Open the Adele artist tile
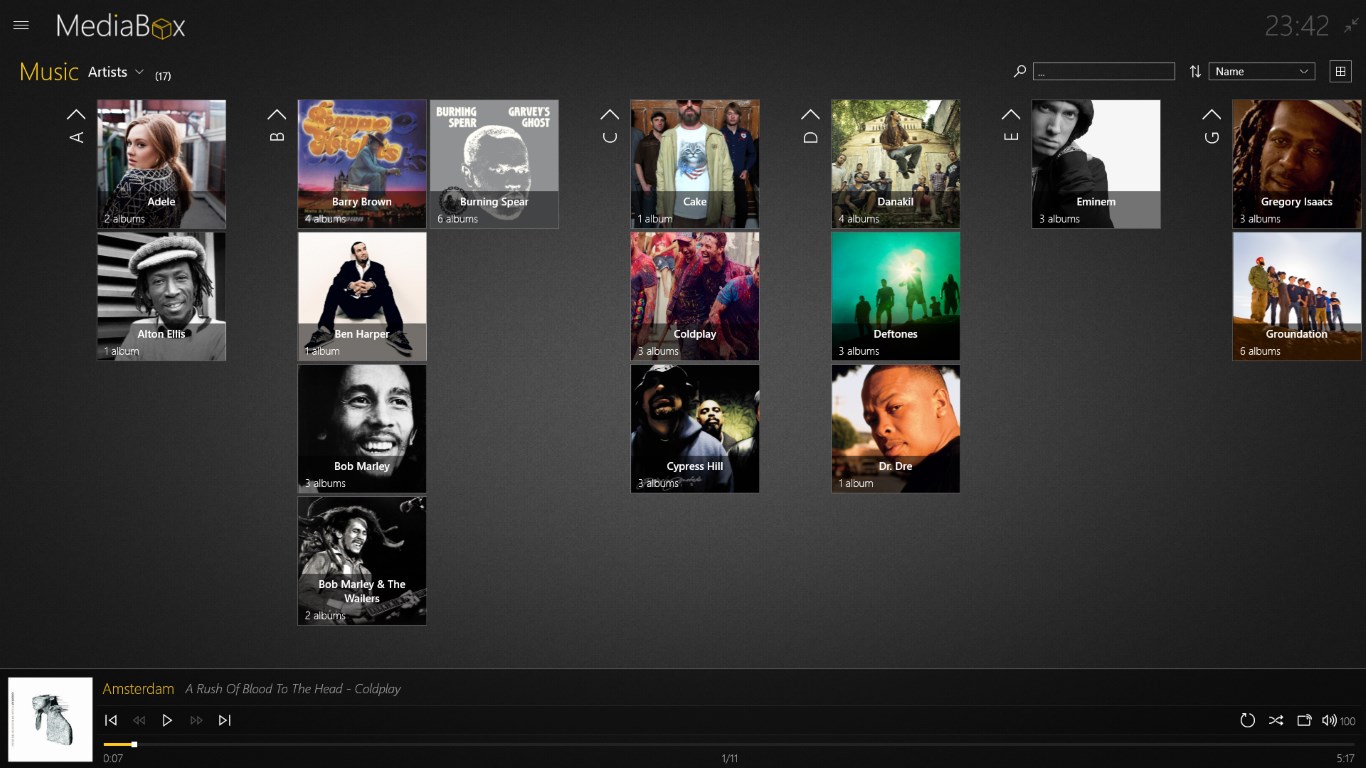 click(x=161, y=164)
